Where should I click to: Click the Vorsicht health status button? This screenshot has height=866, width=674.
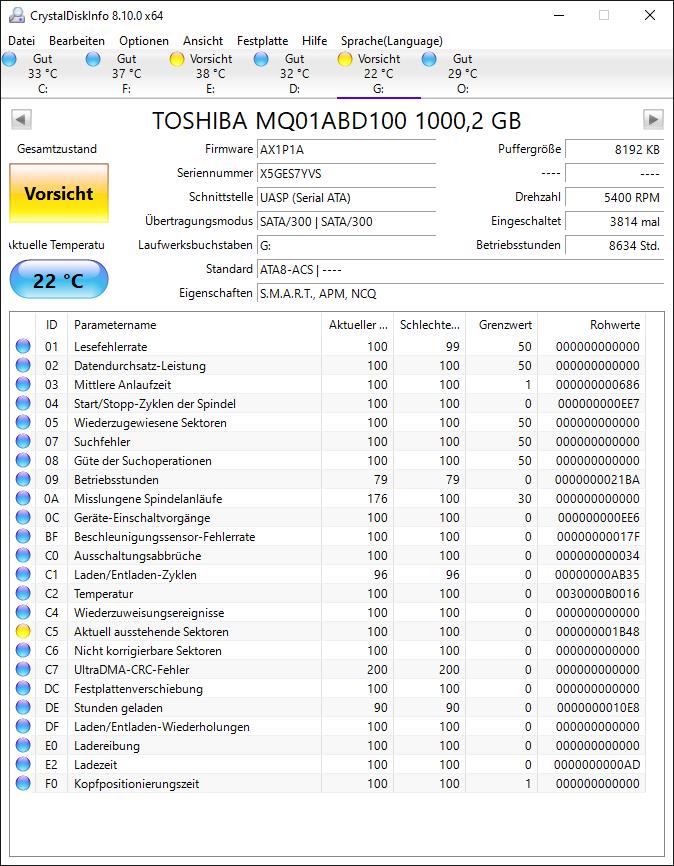pyautogui.click(x=58, y=192)
